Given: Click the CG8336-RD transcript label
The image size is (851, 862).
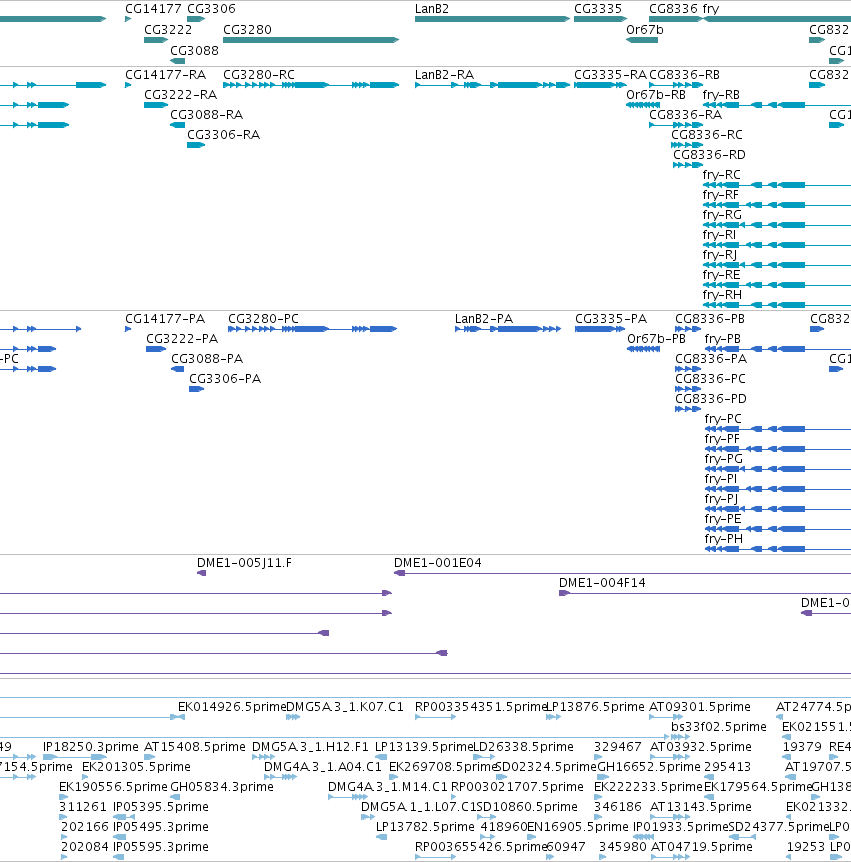Looking at the screenshot, I should coord(709,154).
